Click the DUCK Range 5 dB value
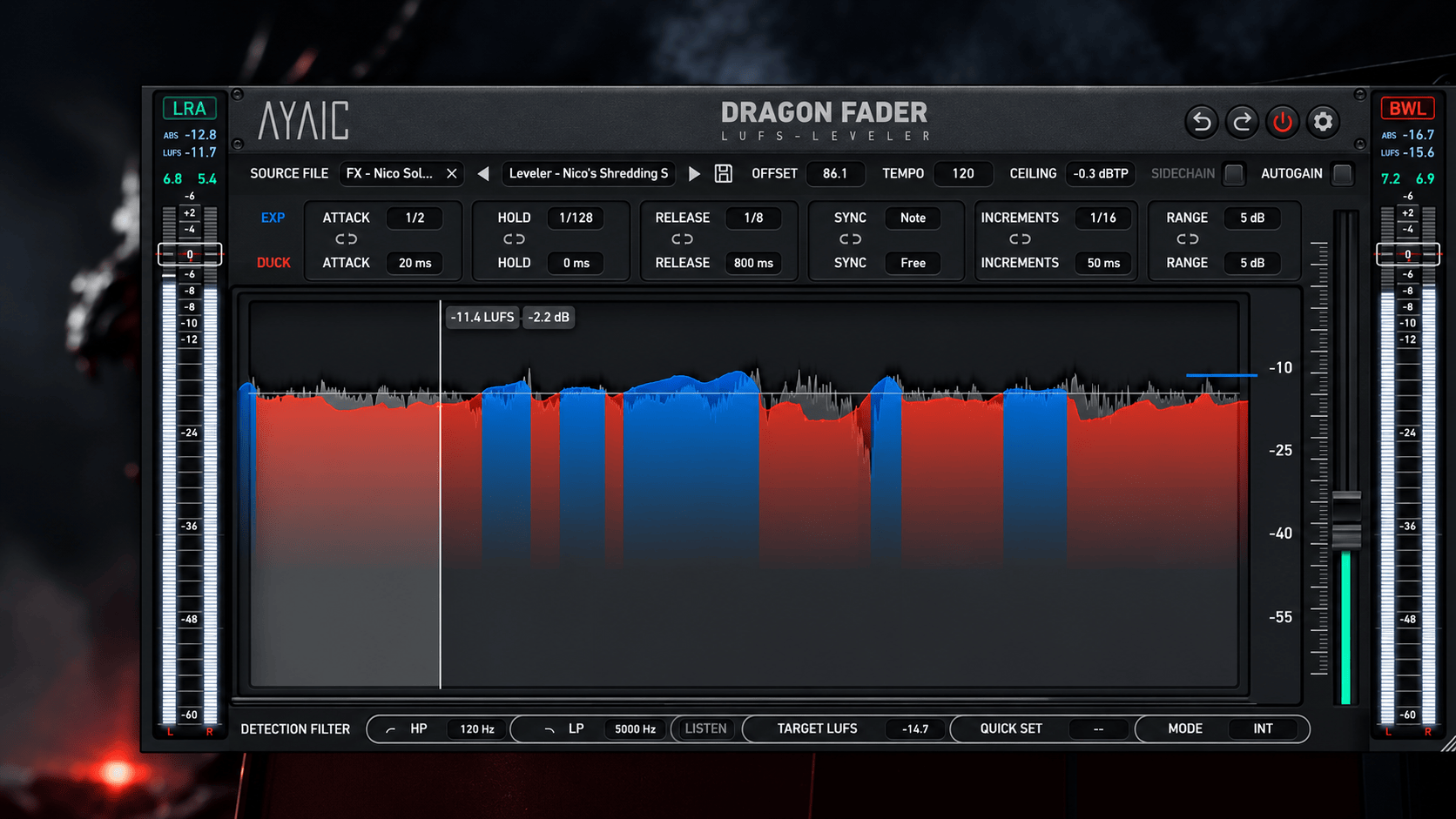Image resolution: width=1456 pixels, height=819 pixels. tap(1252, 263)
